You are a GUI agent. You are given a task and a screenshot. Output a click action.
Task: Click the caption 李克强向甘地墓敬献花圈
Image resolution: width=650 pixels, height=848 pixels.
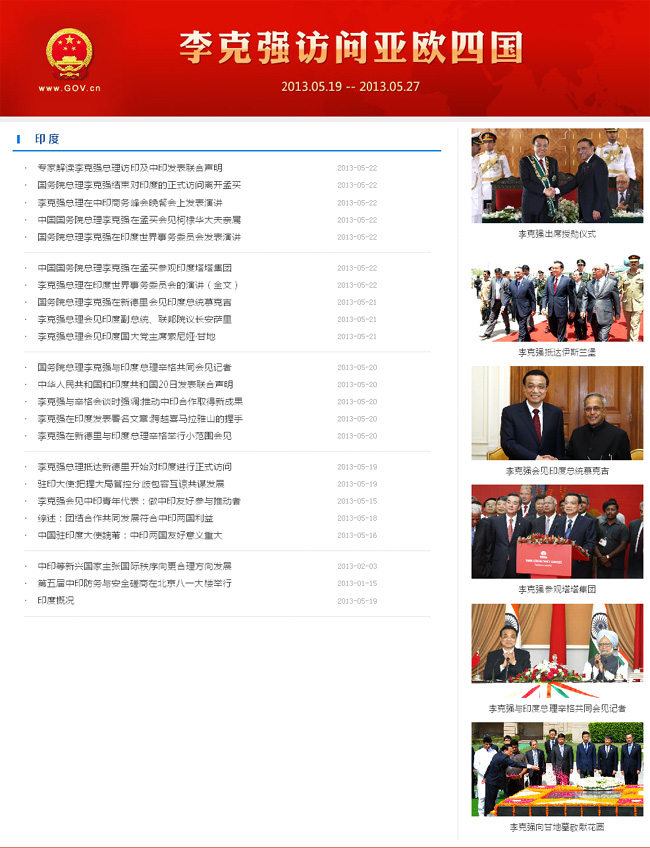click(557, 827)
